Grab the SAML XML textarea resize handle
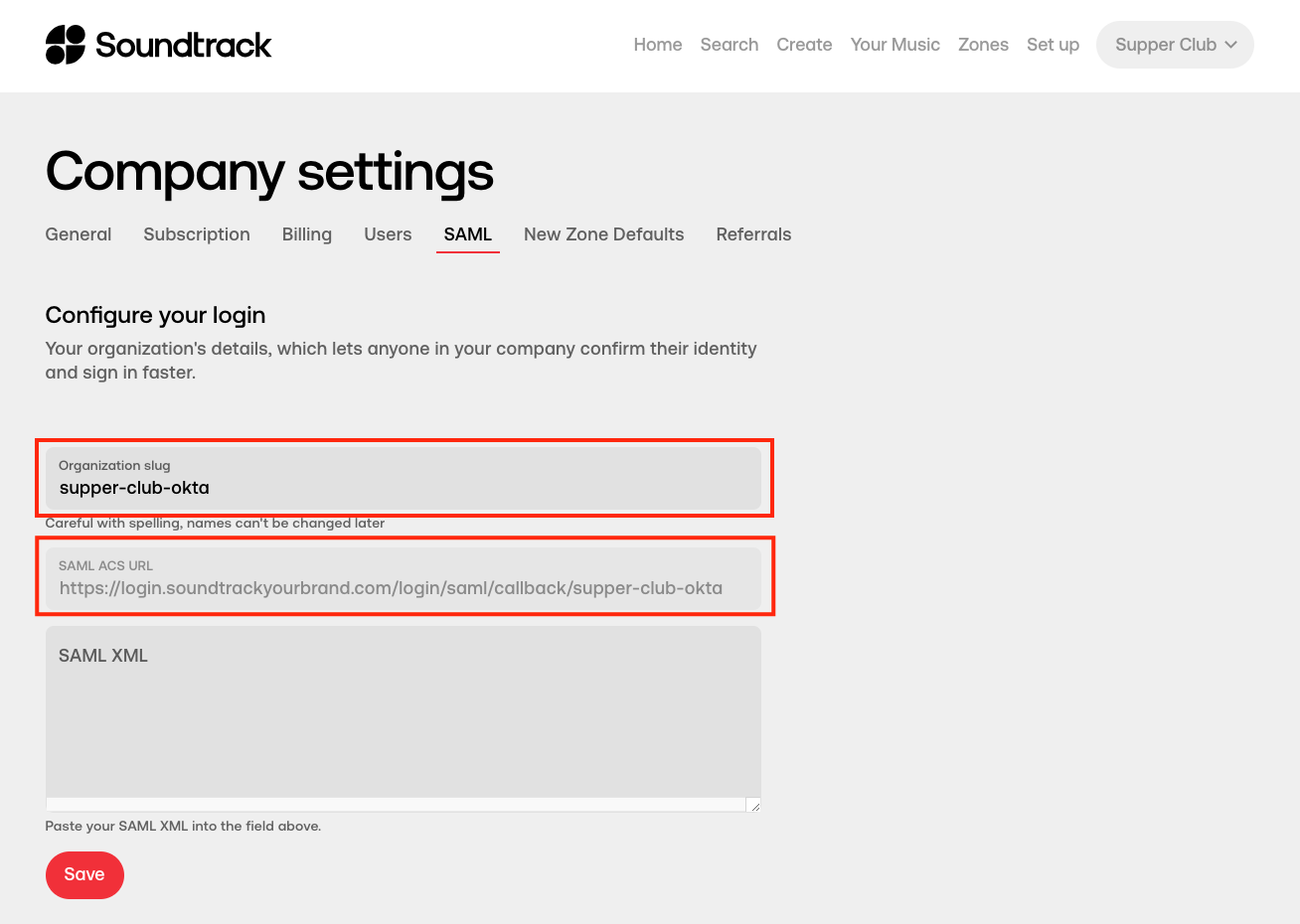 754,806
